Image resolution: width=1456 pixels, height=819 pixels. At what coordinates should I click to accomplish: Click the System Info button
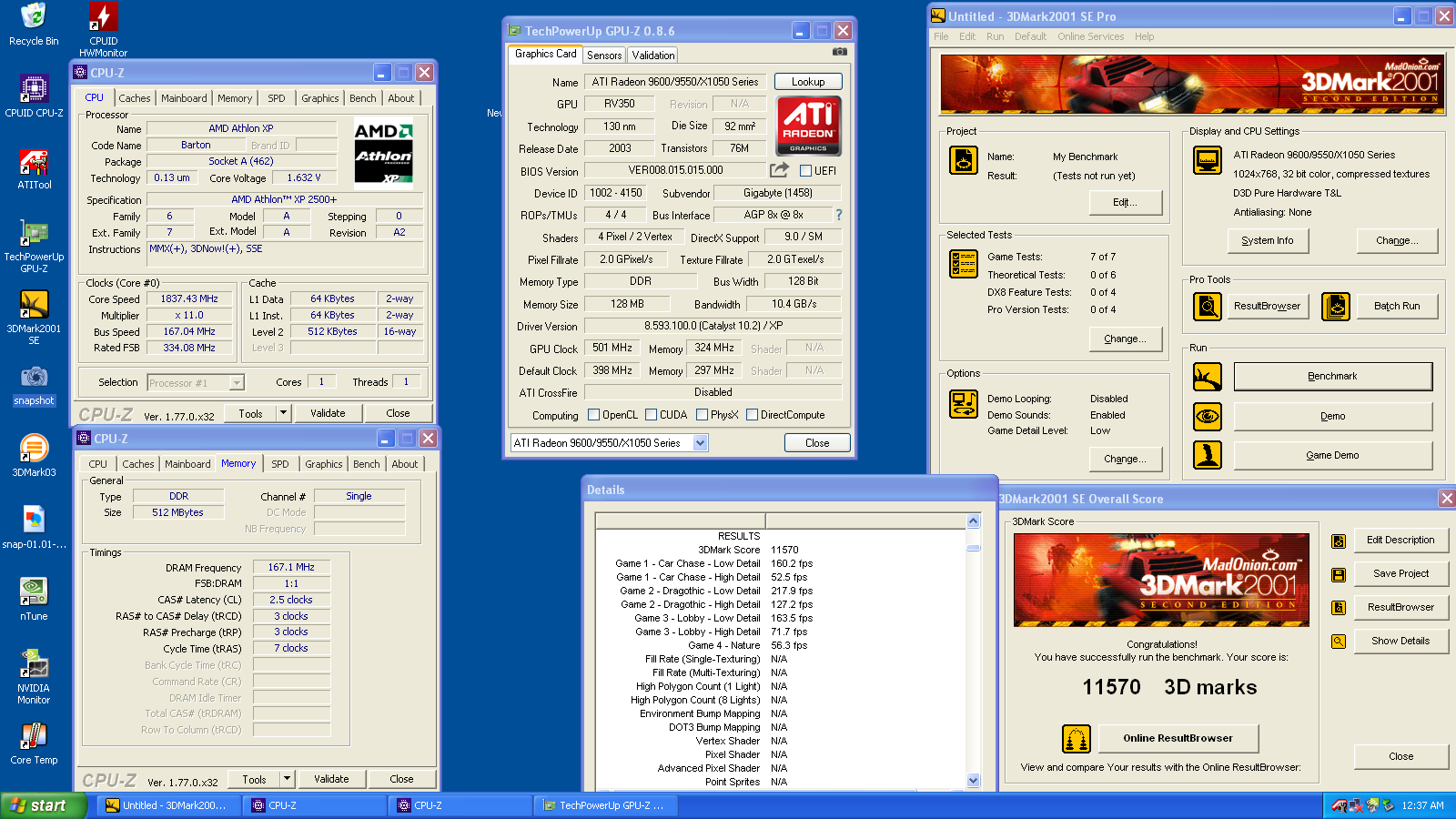[1267, 240]
